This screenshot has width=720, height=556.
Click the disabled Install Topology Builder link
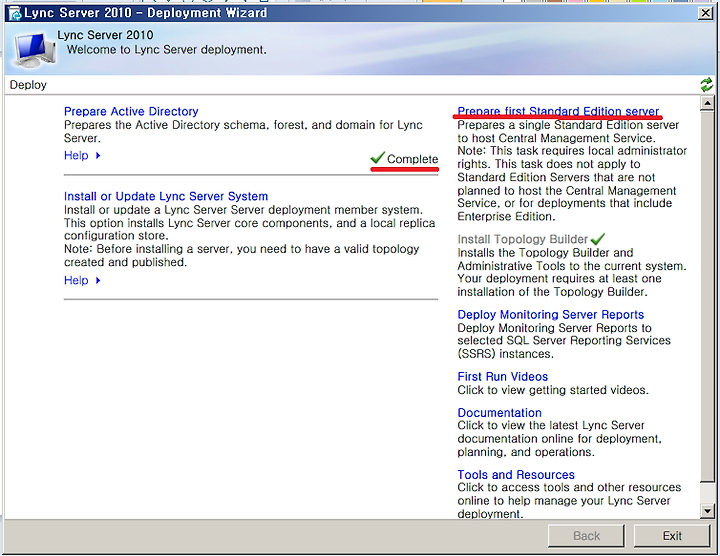[x=523, y=239]
